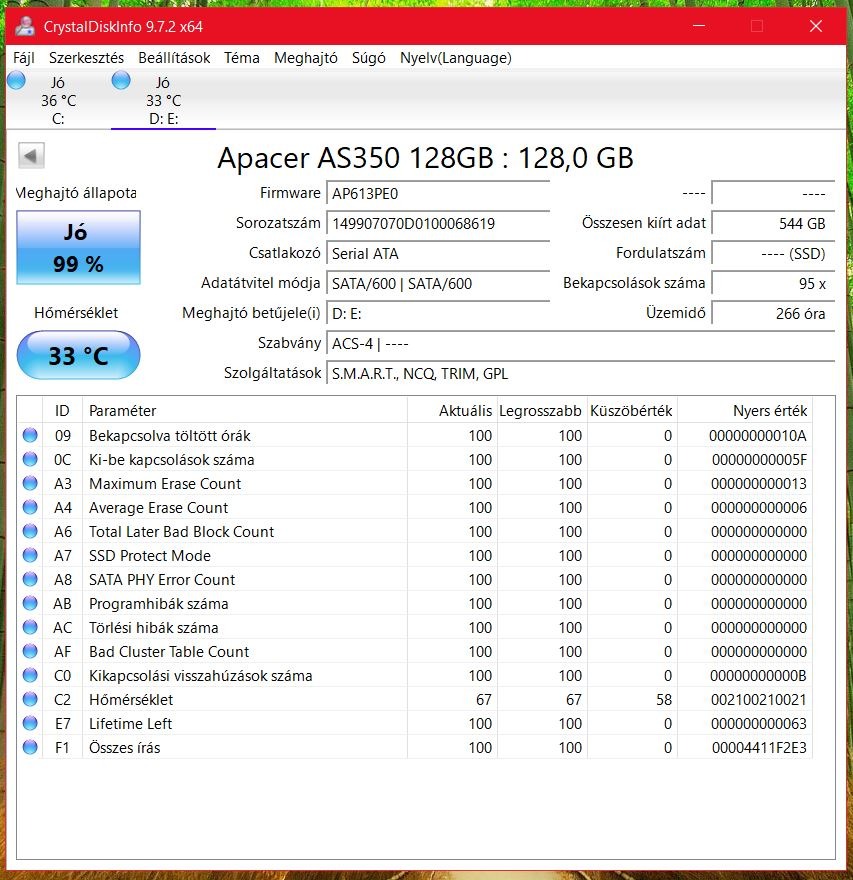Click the raw value 000000000006
This screenshot has height=880, width=853.
coord(759,508)
